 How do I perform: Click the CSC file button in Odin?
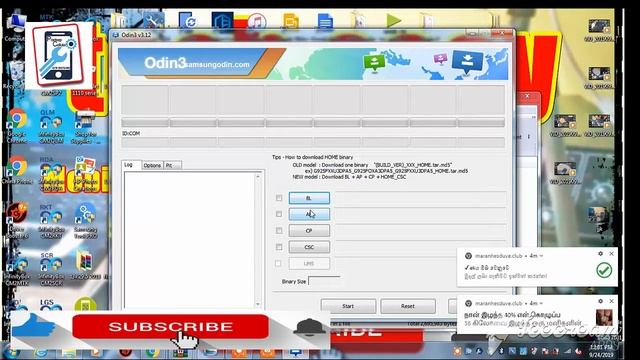tap(309, 247)
